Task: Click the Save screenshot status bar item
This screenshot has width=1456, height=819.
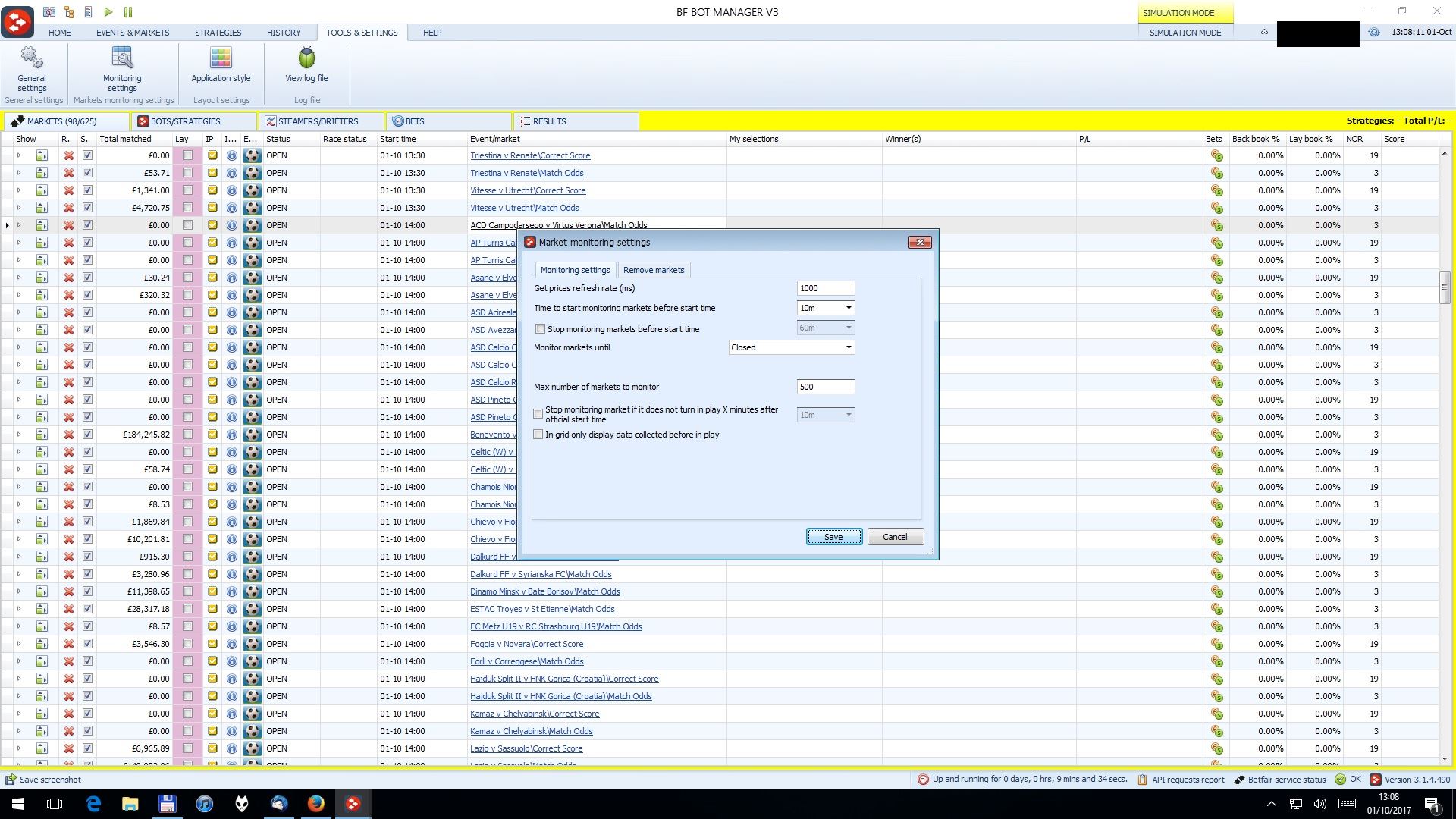Action: point(43,780)
